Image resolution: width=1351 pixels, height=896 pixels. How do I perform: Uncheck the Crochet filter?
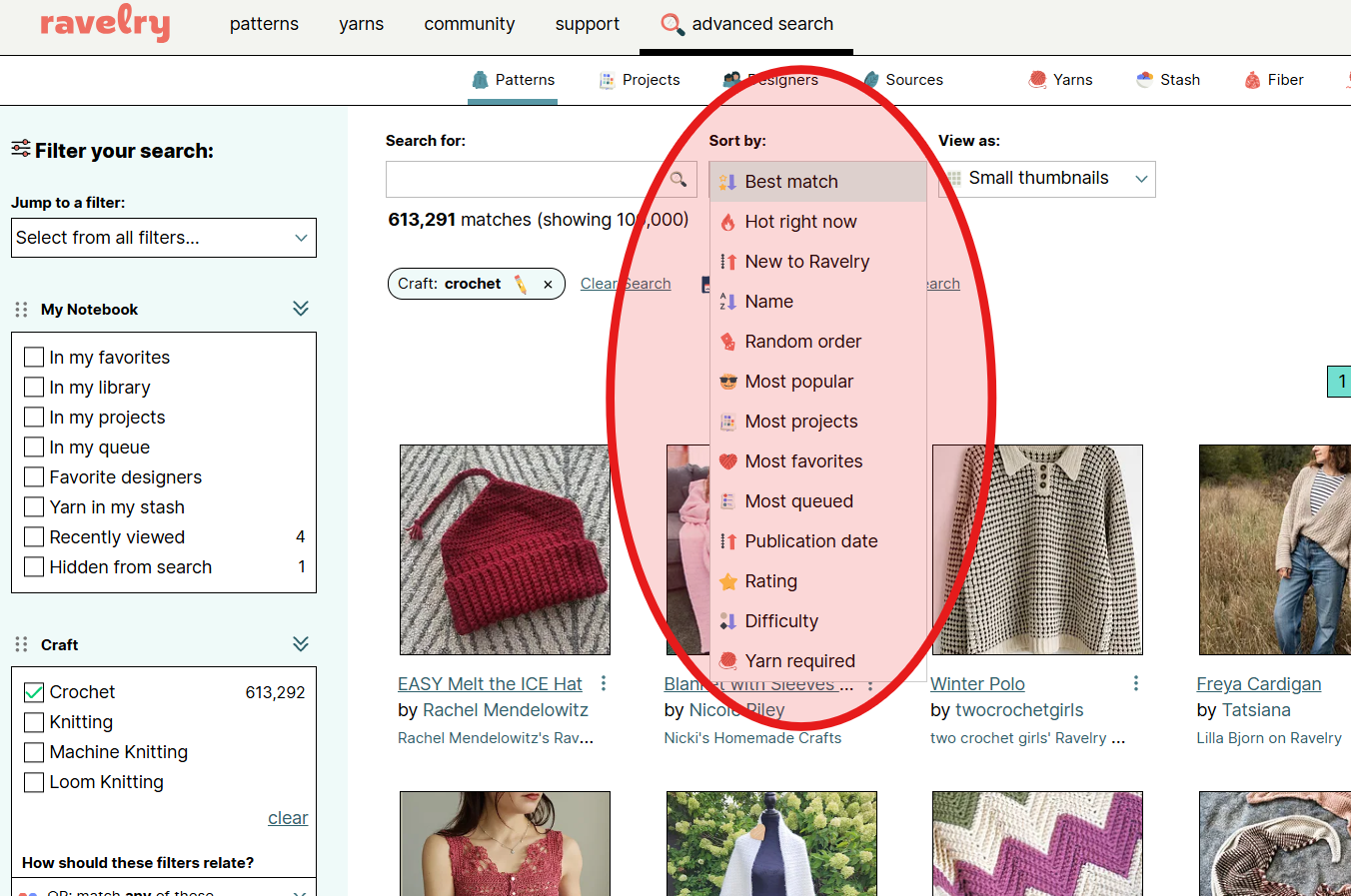coord(34,691)
